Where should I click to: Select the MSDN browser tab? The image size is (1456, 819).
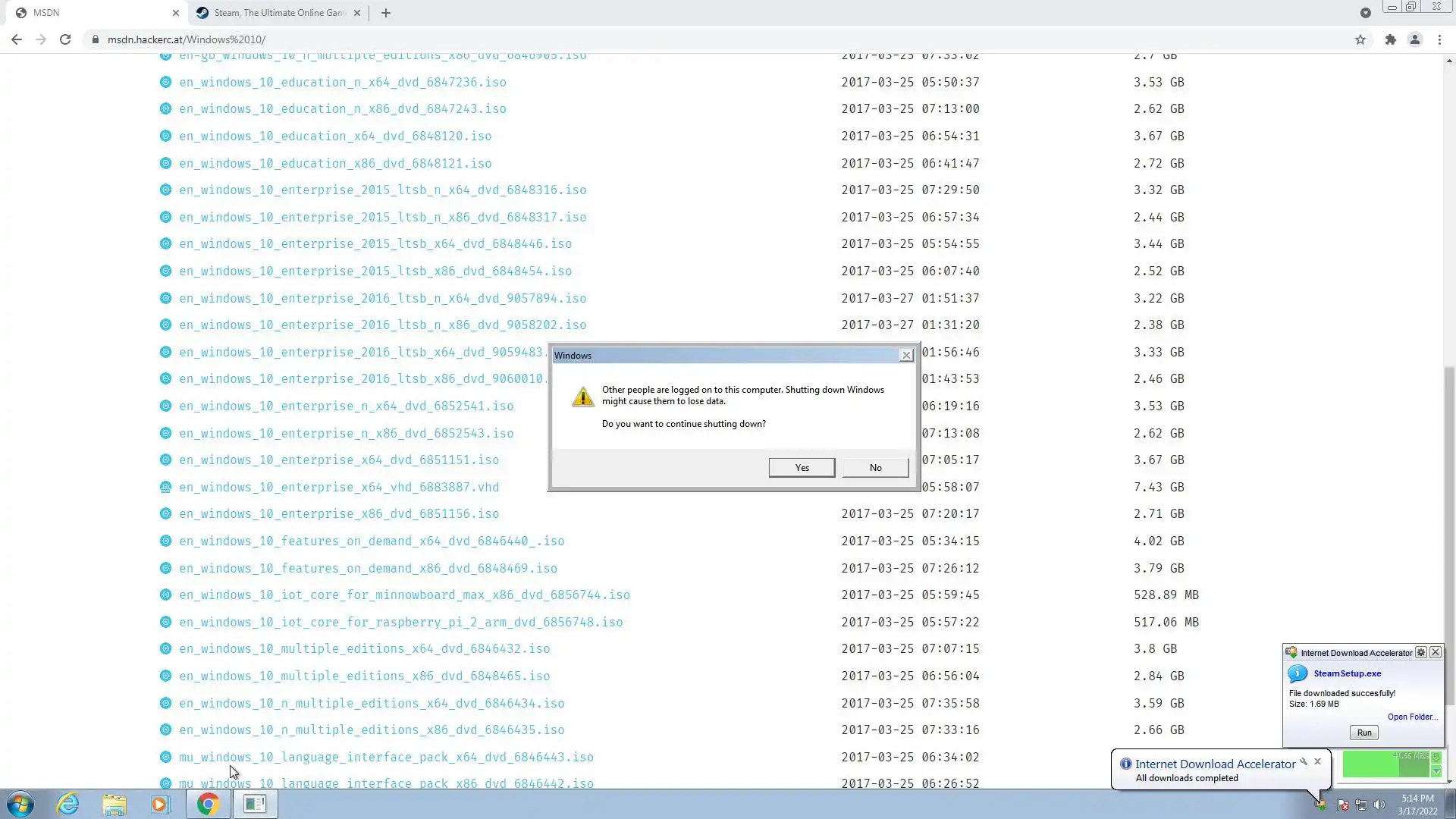[91, 13]
